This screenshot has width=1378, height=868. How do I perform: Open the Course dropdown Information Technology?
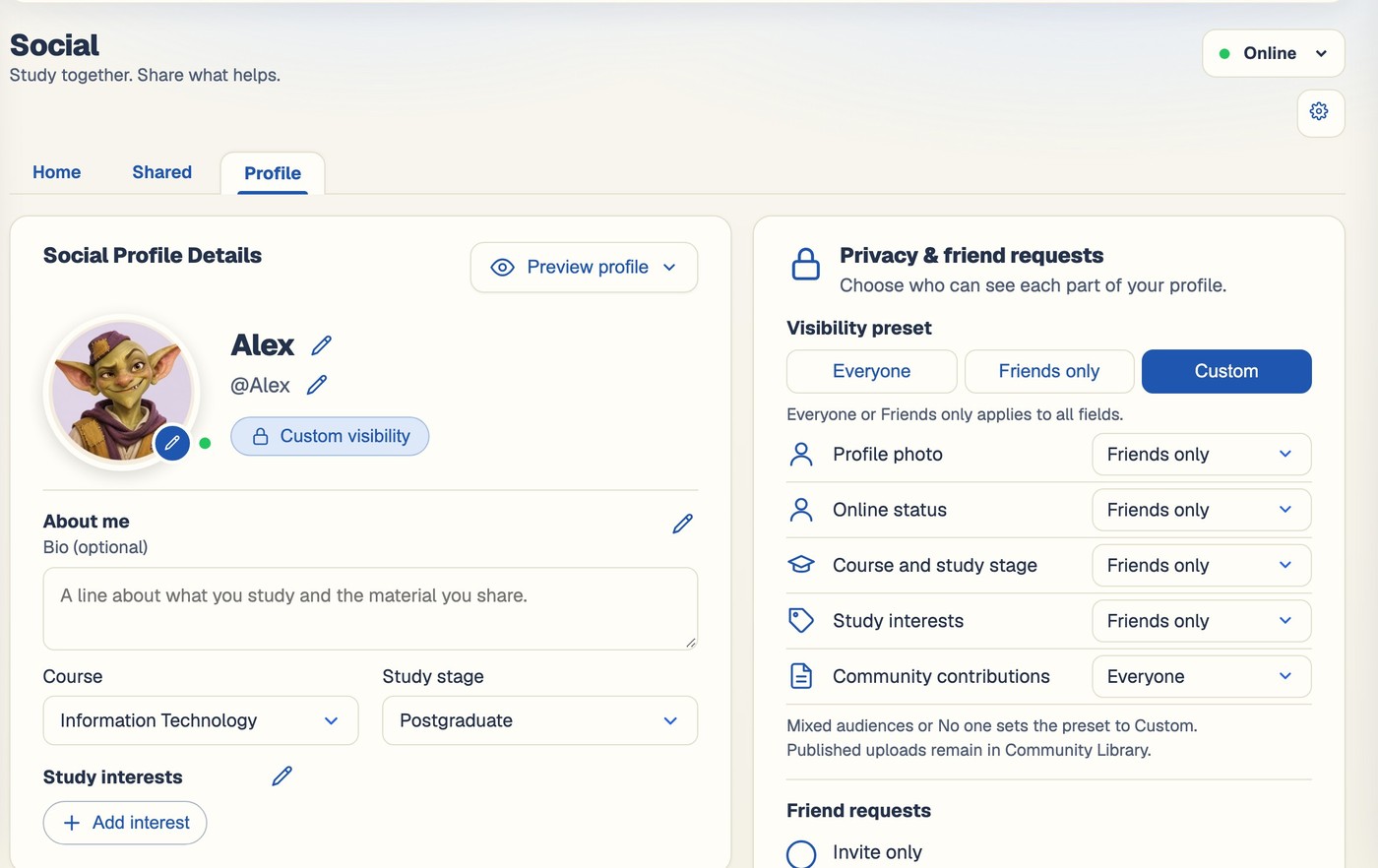(201, 720)
